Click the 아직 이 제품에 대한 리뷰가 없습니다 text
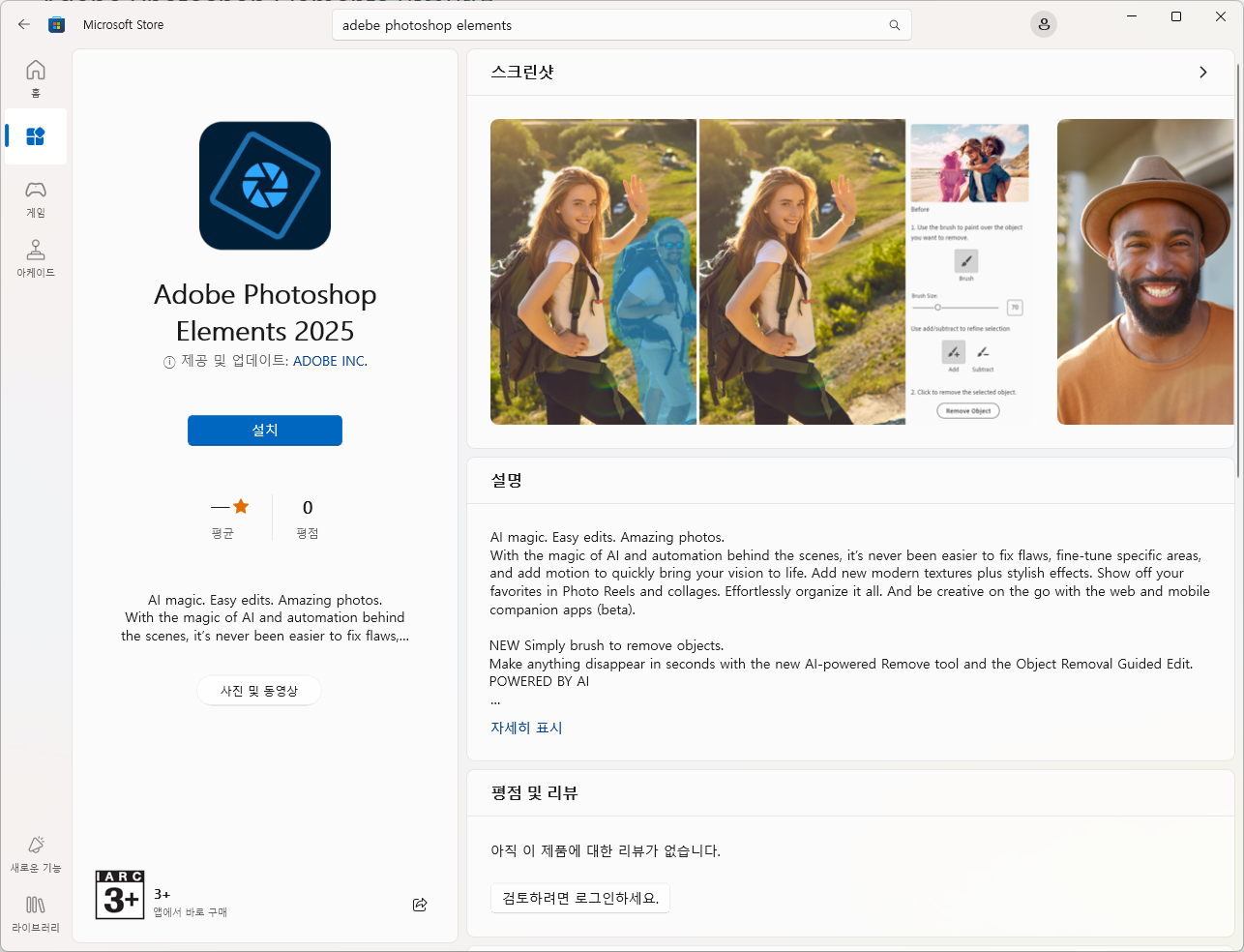The width and height of the screenshot is (1244, 952). [x=606, y=850]
